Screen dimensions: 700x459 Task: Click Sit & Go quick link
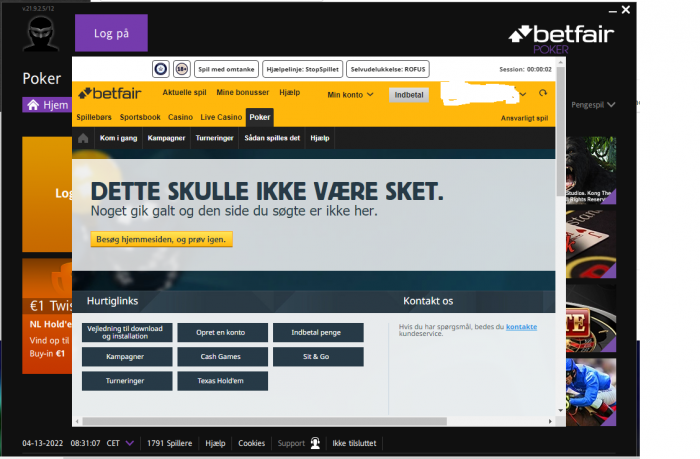click(x=318, y=357)
